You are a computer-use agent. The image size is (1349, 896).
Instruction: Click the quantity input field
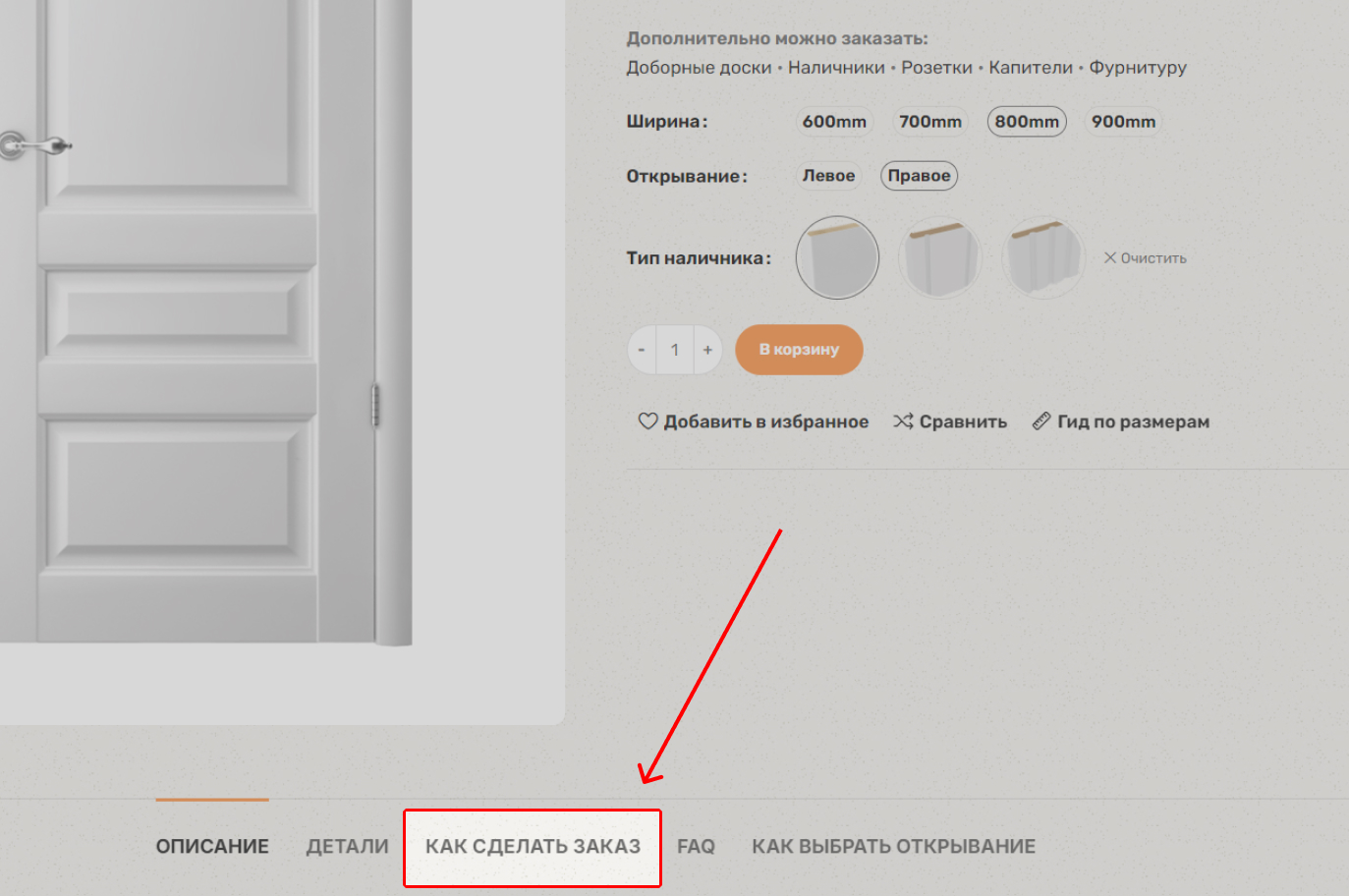coord(675,350)
